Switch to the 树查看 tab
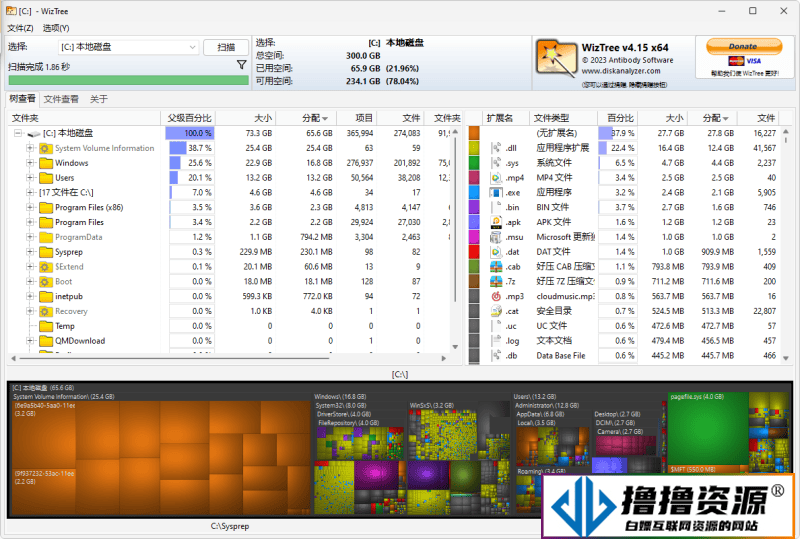This screenshot has width=800, height=539. (x=22, y=99)
